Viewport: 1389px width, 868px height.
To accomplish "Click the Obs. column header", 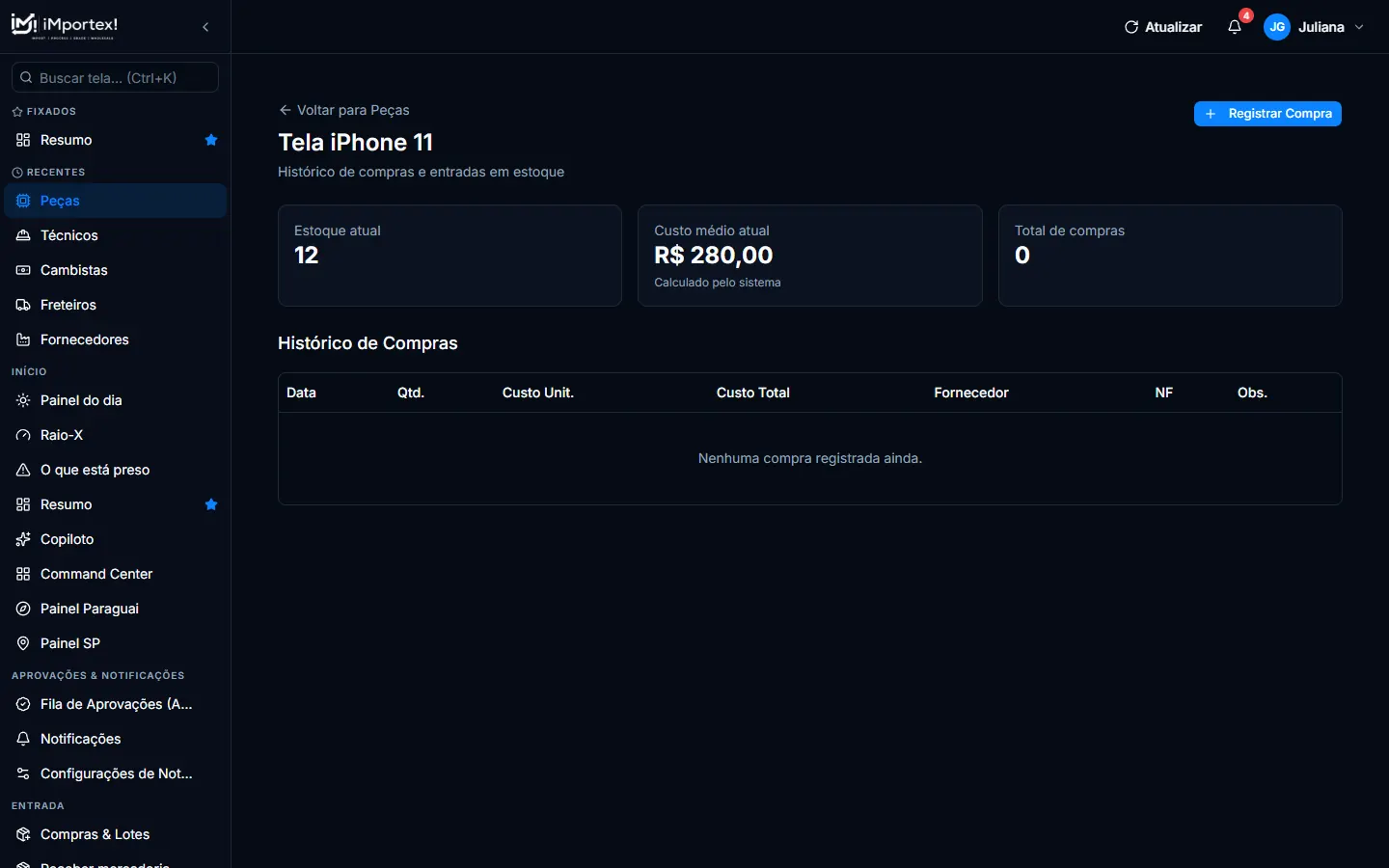I will pyautogui.click(x=1252, y=393).
